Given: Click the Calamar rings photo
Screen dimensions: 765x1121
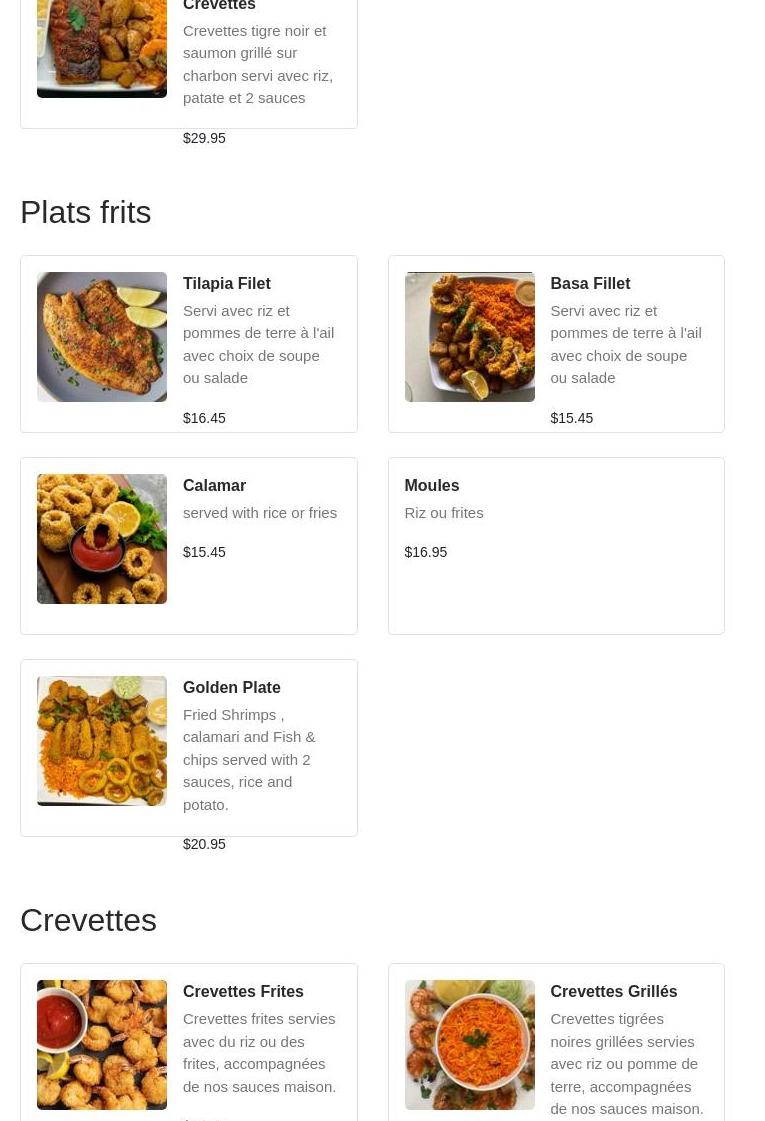Looking at the screenshot, I should (102, 539).
